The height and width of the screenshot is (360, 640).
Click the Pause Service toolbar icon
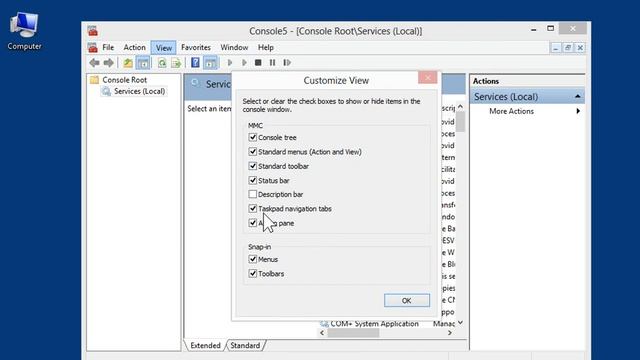tap(272, 62)
